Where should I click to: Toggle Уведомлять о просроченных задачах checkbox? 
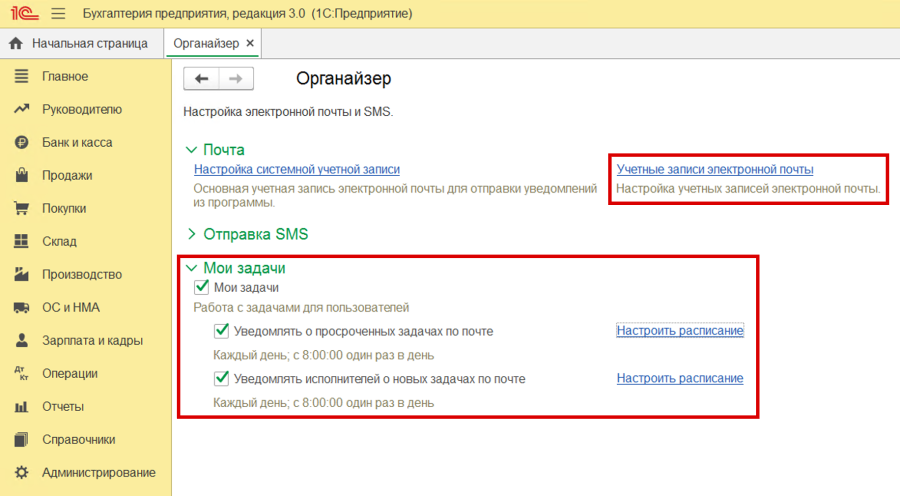(x=222, y=331)
